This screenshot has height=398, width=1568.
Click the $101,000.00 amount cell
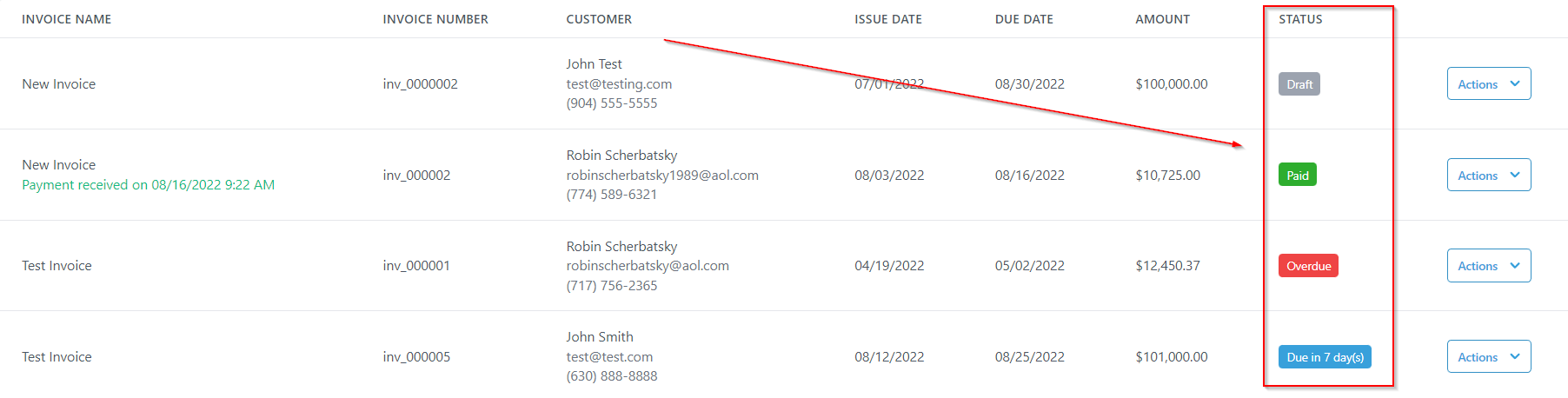tap(1171, 357)
